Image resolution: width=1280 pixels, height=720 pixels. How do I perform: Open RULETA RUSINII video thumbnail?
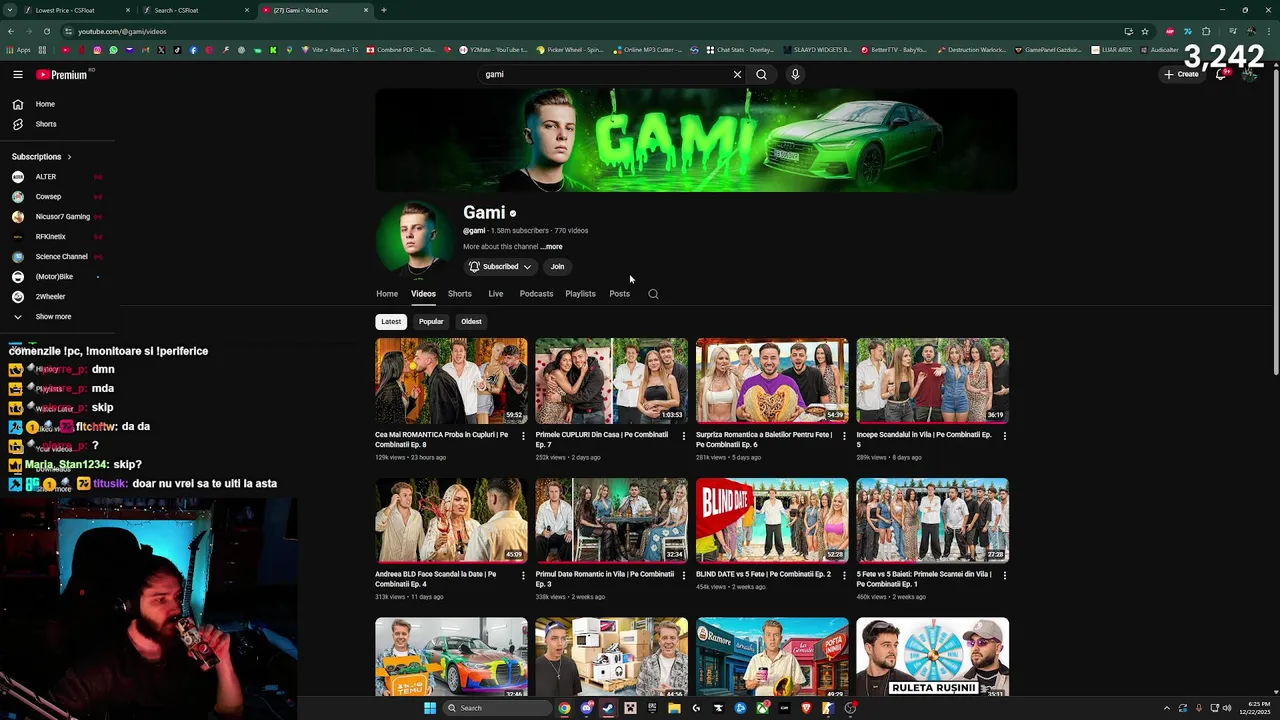click(932, 657)
